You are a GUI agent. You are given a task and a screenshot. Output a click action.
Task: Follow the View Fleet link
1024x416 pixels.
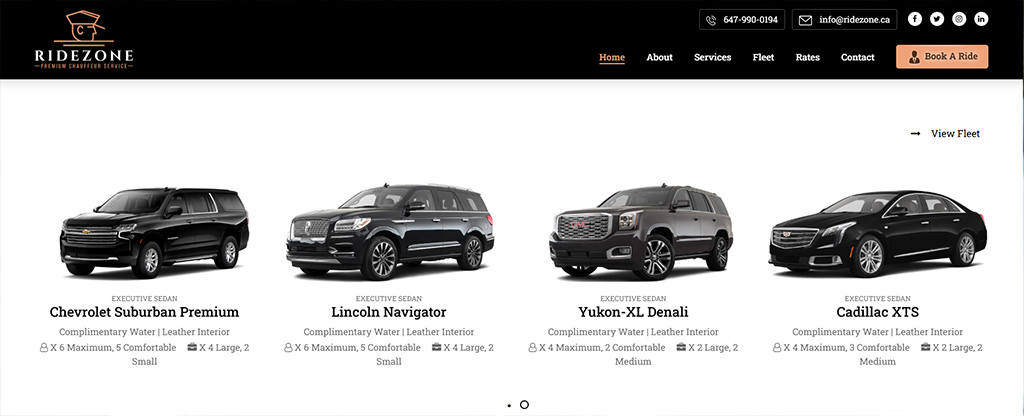point(955,133)
